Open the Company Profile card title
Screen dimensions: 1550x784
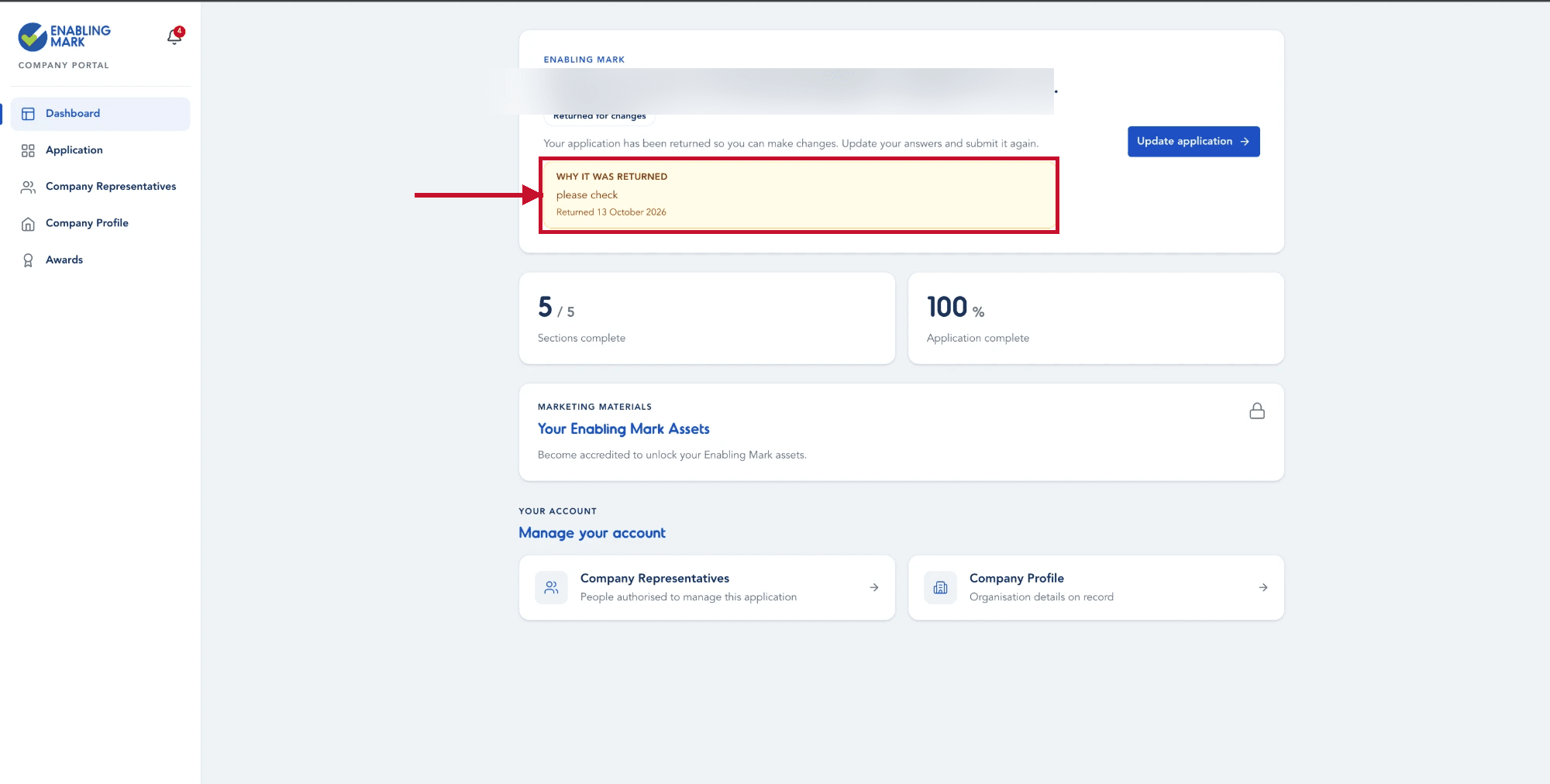[x=1017, y=578]
